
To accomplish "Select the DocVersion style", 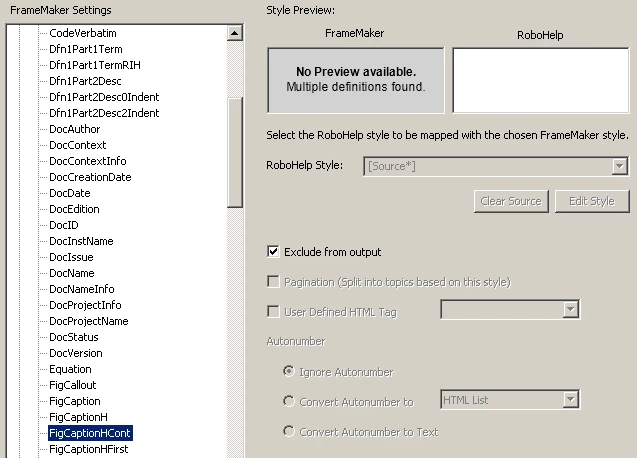I will [x=76, y=353].
